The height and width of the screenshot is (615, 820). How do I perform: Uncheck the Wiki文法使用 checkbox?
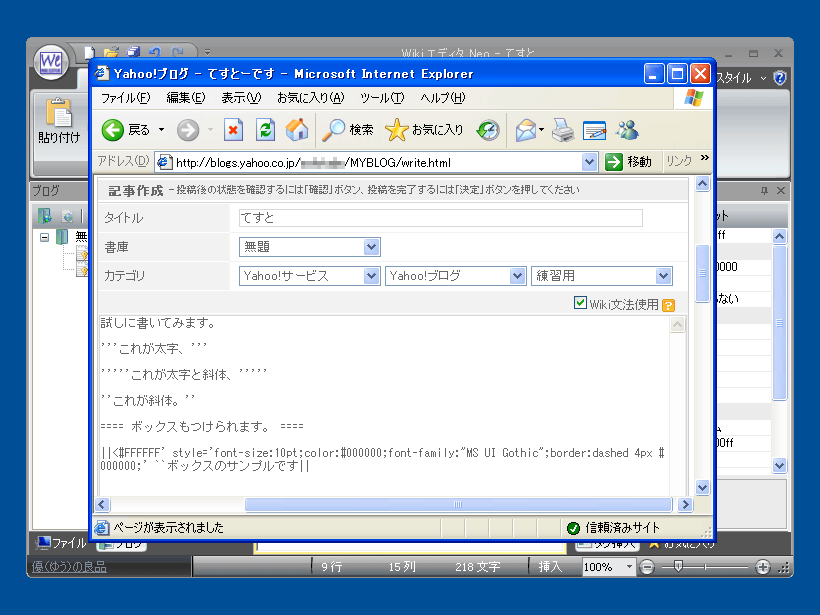tap(580, 303)
